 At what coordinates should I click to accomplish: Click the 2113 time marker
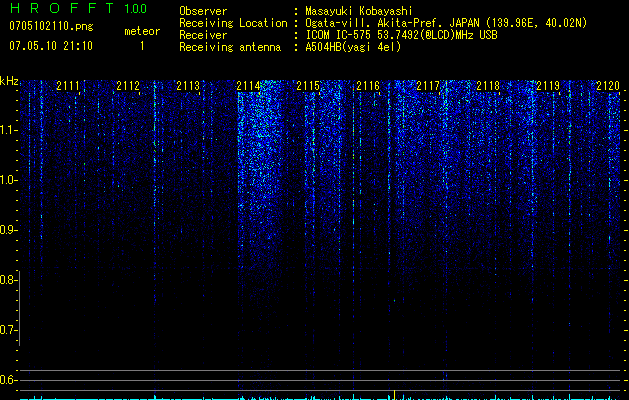[188, 85]
